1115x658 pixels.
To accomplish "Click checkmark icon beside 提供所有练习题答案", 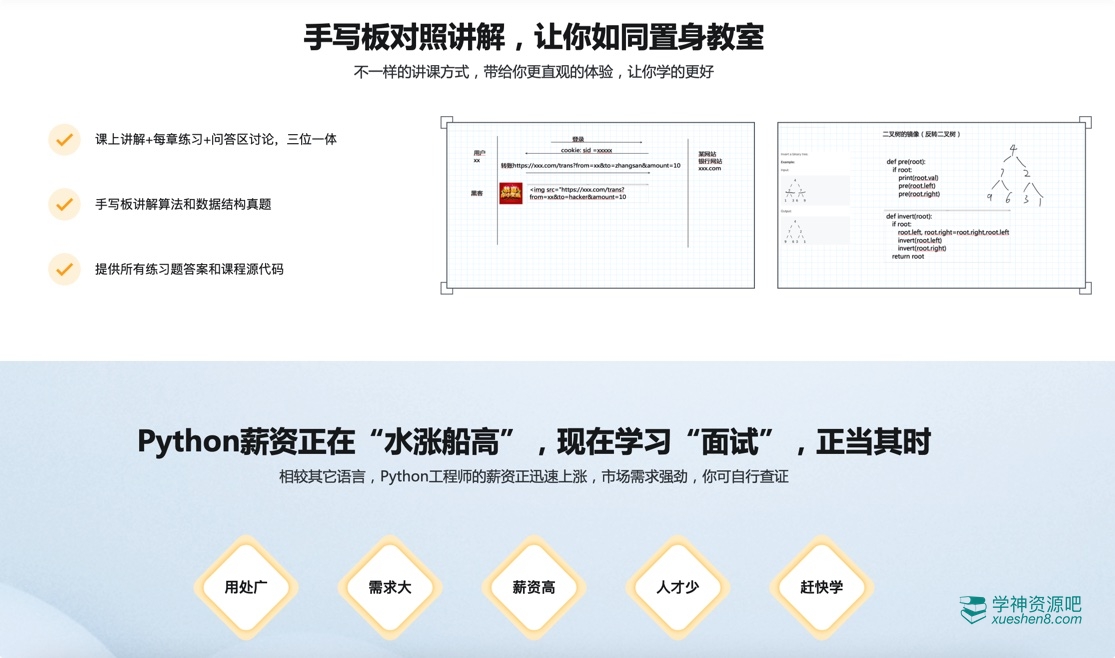I will (x=64, y=269).
